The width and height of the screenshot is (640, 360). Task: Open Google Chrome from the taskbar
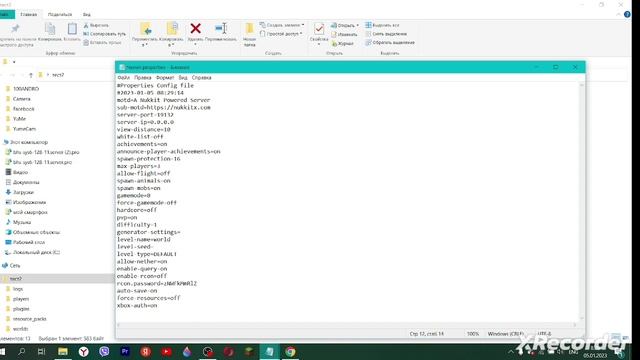click(x=290, y=351)
